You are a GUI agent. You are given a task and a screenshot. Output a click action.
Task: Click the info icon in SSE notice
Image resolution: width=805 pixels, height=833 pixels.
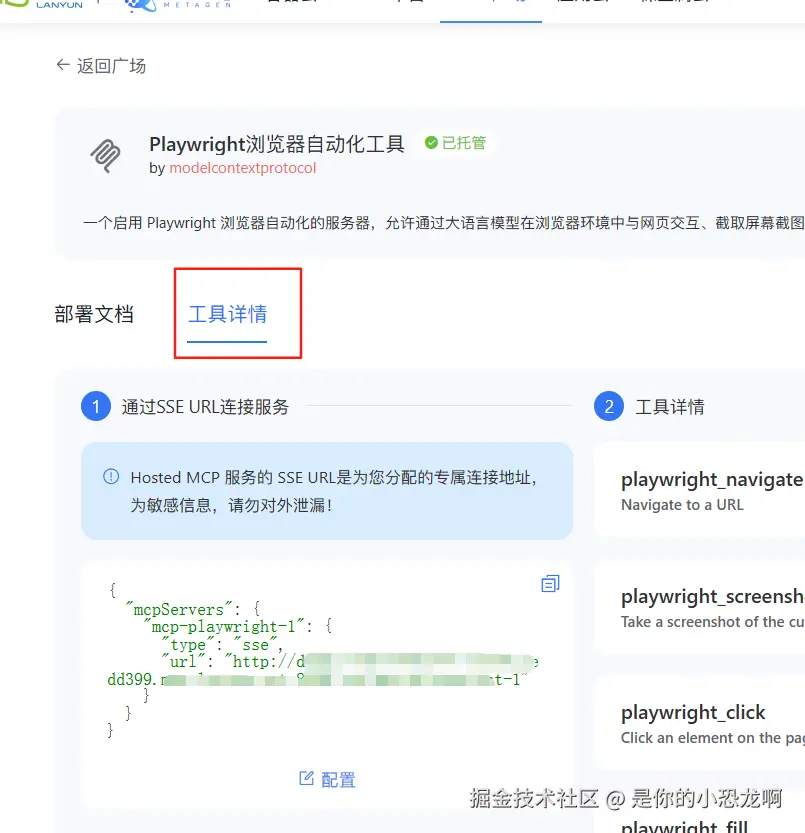(111, 477)
